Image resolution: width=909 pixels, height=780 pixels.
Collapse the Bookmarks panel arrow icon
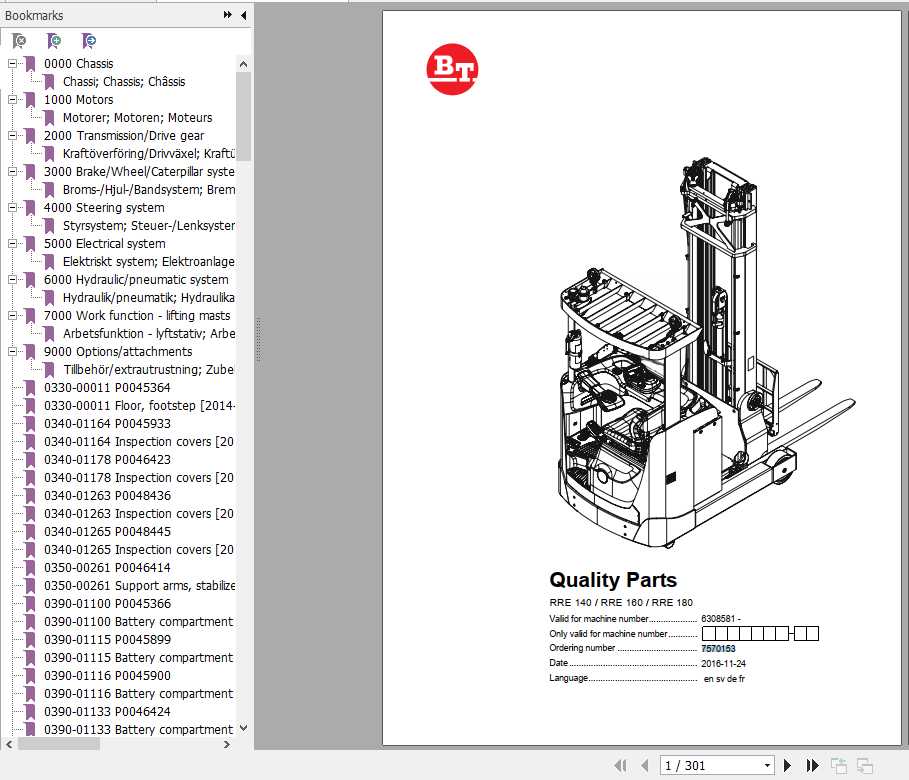pyautogui.click(x=244, y=15)
